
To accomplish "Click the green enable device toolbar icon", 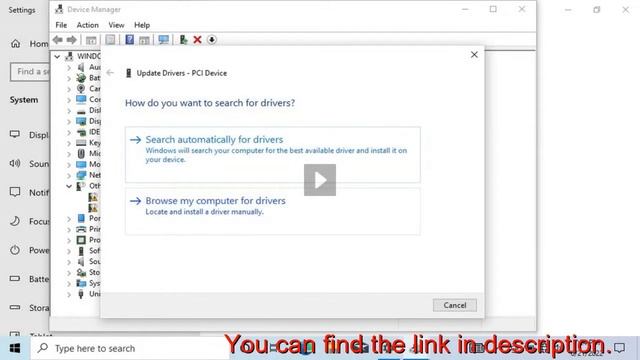I will 183,40.
